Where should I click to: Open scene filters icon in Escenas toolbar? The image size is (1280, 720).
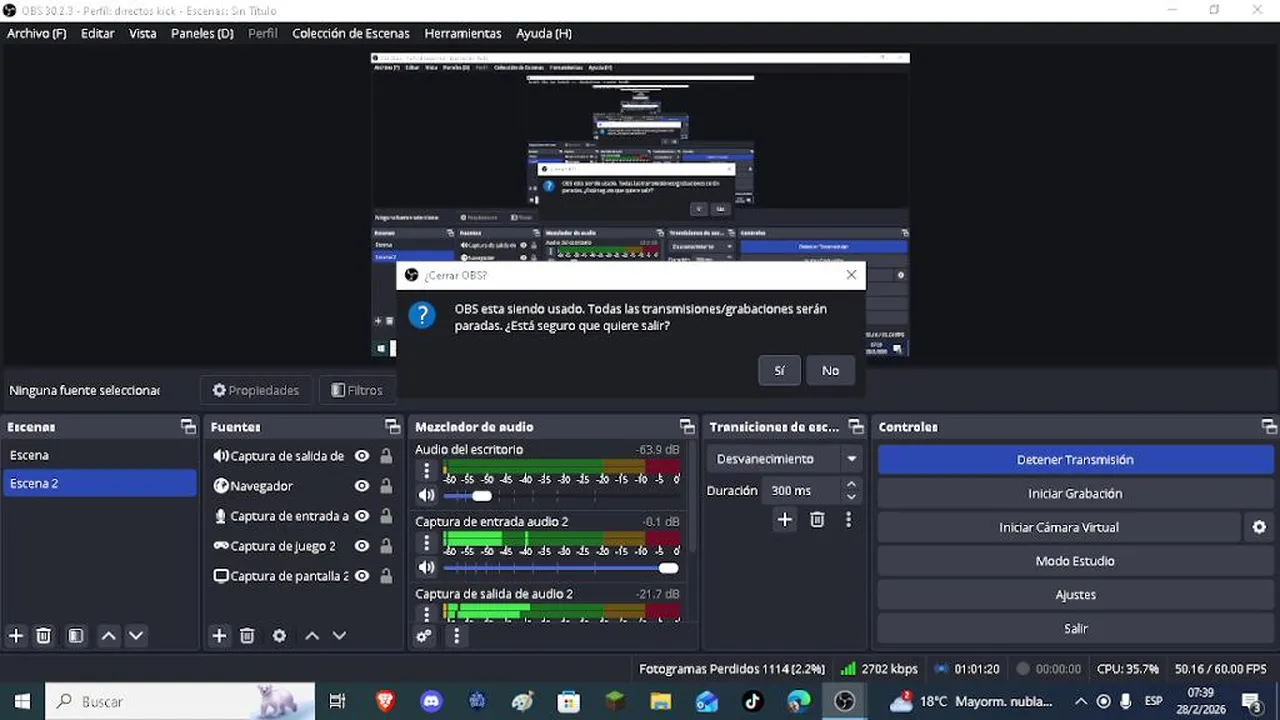pos(75,635)
